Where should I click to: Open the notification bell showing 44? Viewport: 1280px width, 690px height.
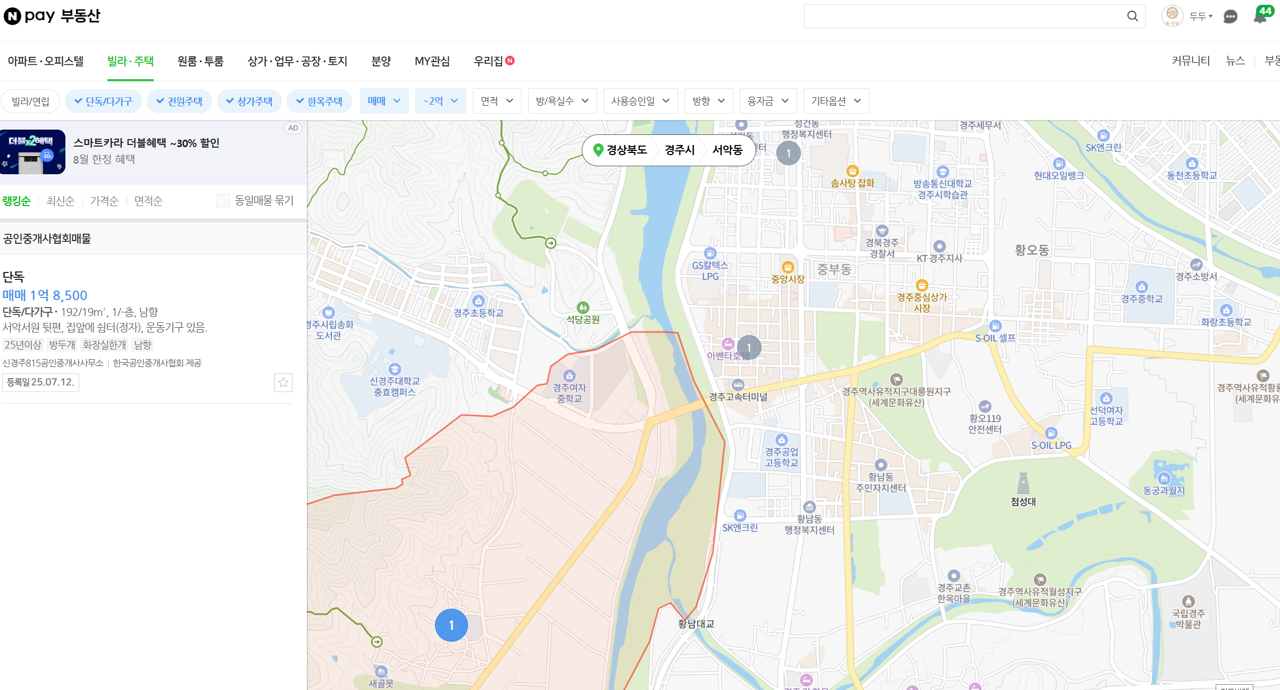(x=1260, y=15)
